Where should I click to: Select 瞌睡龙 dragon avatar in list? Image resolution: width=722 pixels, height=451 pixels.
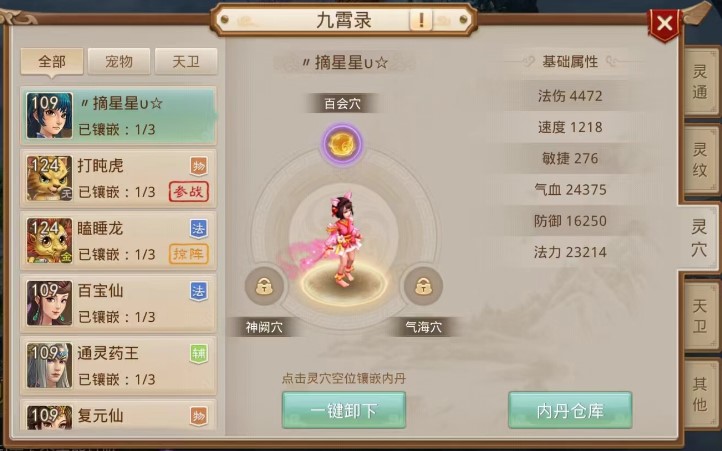click(49, 240)
